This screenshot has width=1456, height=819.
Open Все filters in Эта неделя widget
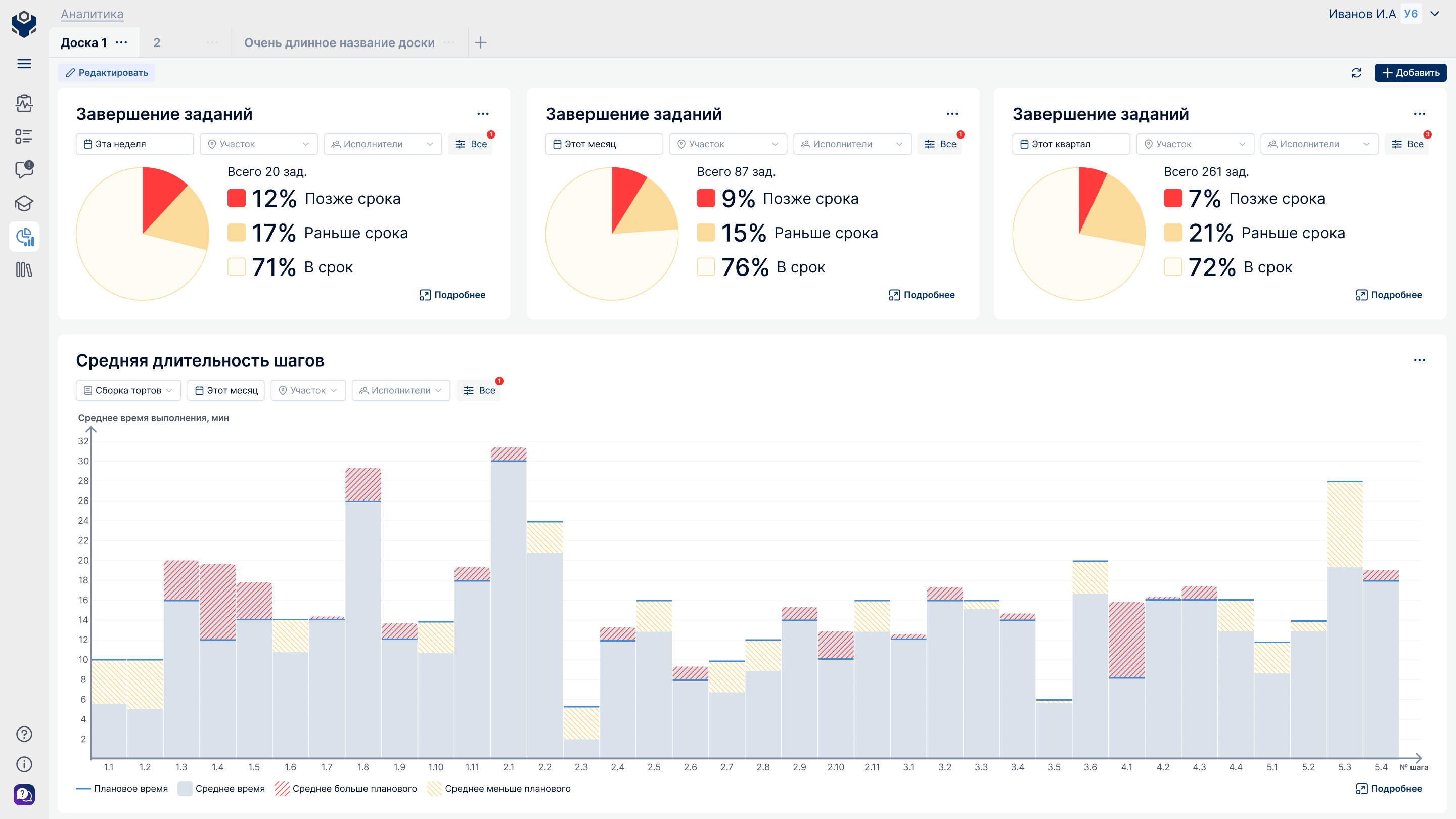[x=471, y=144]
